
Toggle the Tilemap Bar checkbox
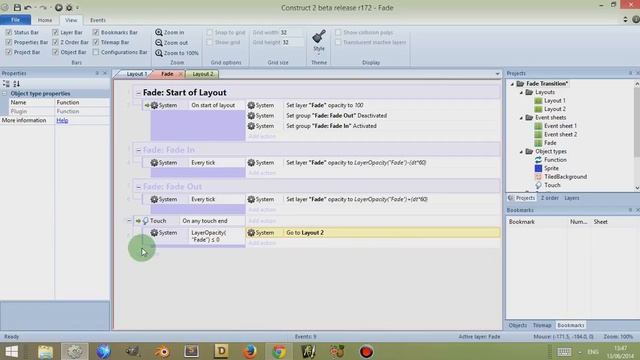pos(96,42)
